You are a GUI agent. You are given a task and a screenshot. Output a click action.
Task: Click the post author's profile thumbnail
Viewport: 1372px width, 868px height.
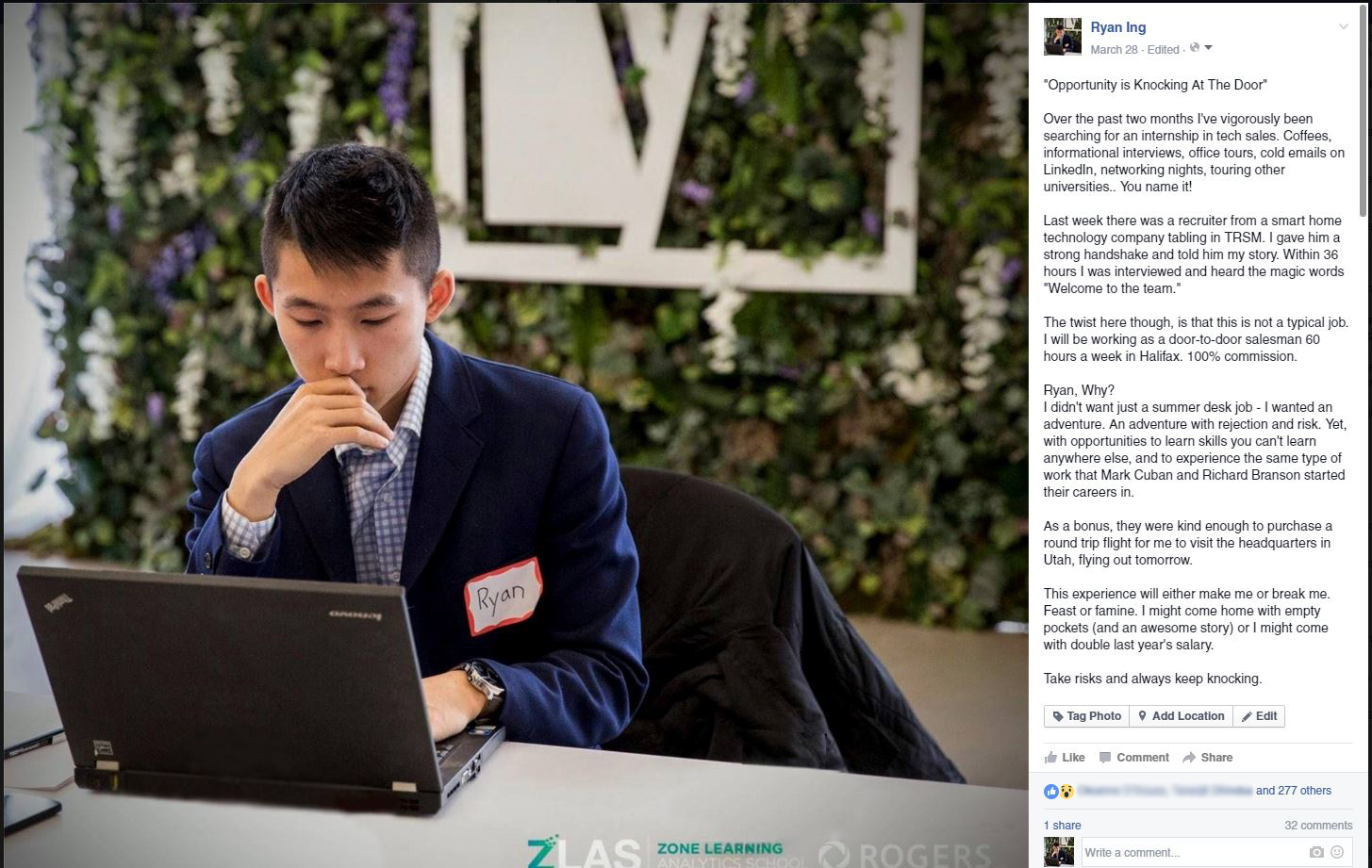click(x=1063, y=37)
